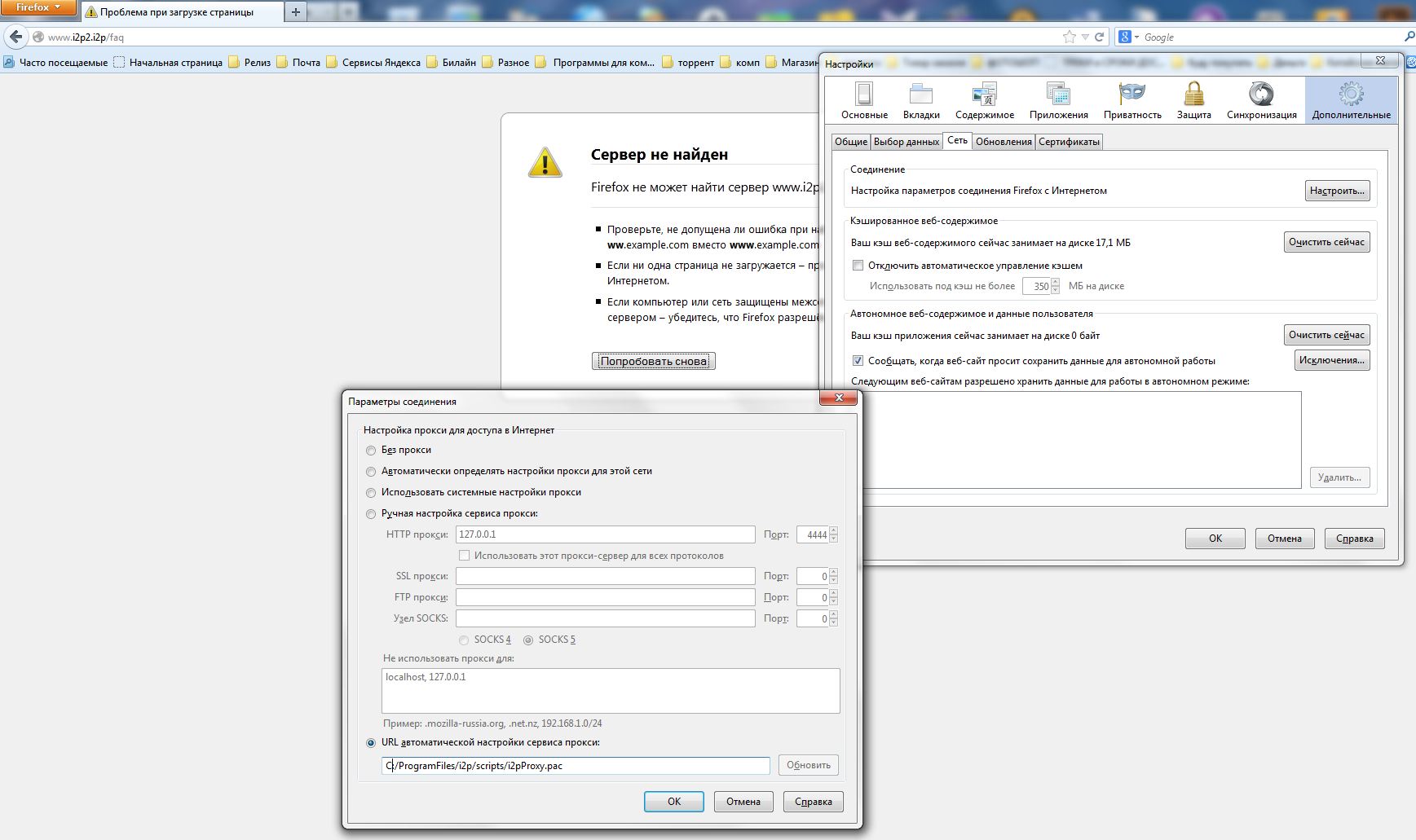This screenshot has width=1416, height=840.
Task: Switch to the Сеть tab
Action: [957, 140]
